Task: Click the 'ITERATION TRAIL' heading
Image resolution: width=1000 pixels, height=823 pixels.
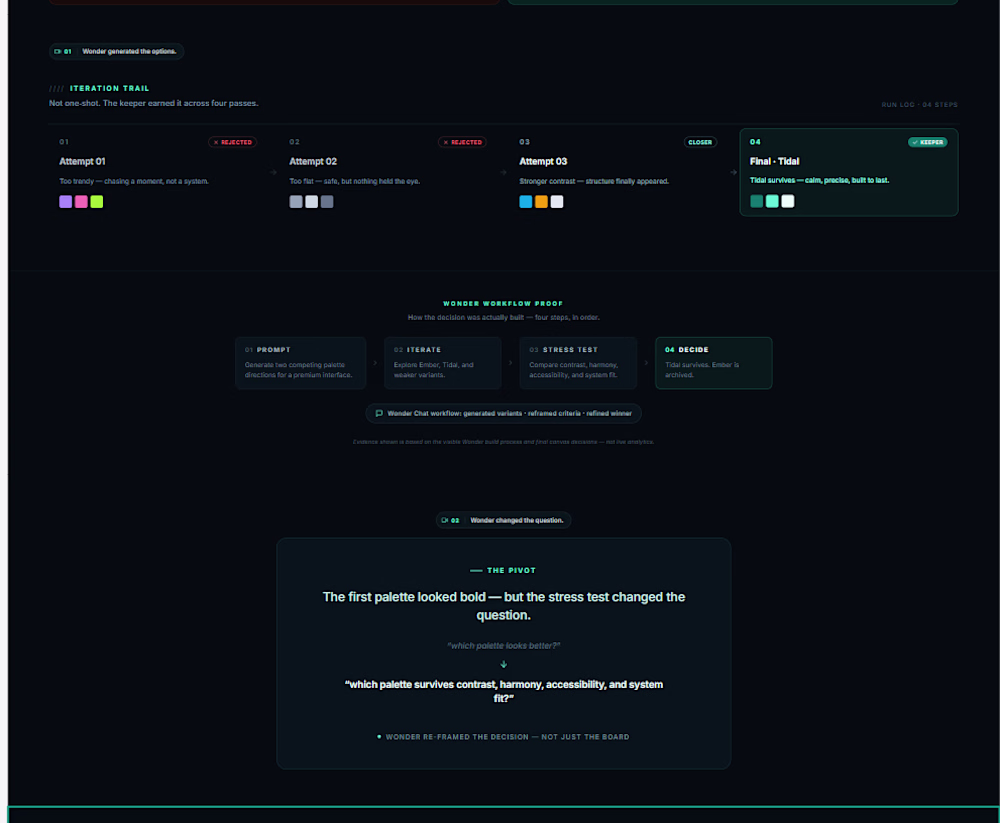Action: click(109, 89)
